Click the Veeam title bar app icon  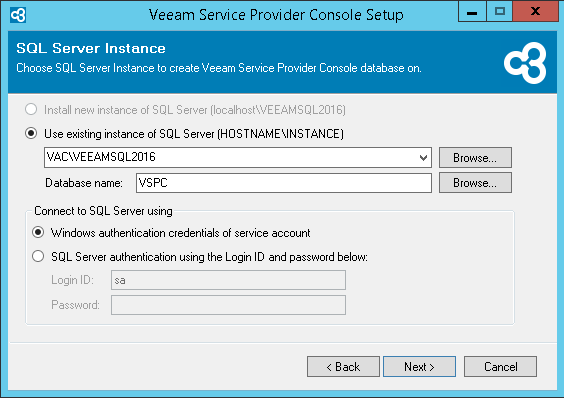click(x=18, y=15)
